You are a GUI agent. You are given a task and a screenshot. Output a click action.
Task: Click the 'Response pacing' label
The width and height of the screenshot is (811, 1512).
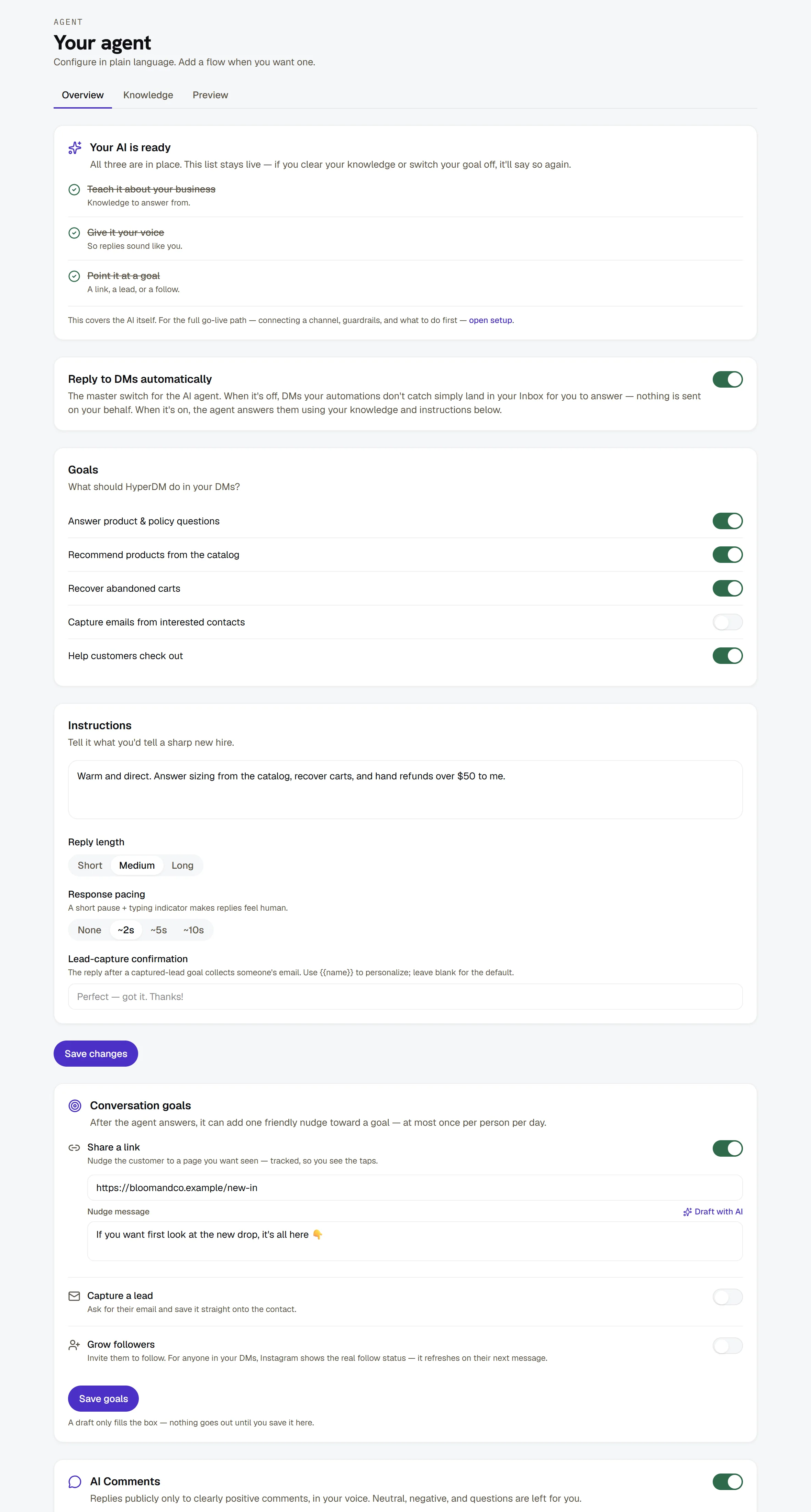tap(106, 894)
